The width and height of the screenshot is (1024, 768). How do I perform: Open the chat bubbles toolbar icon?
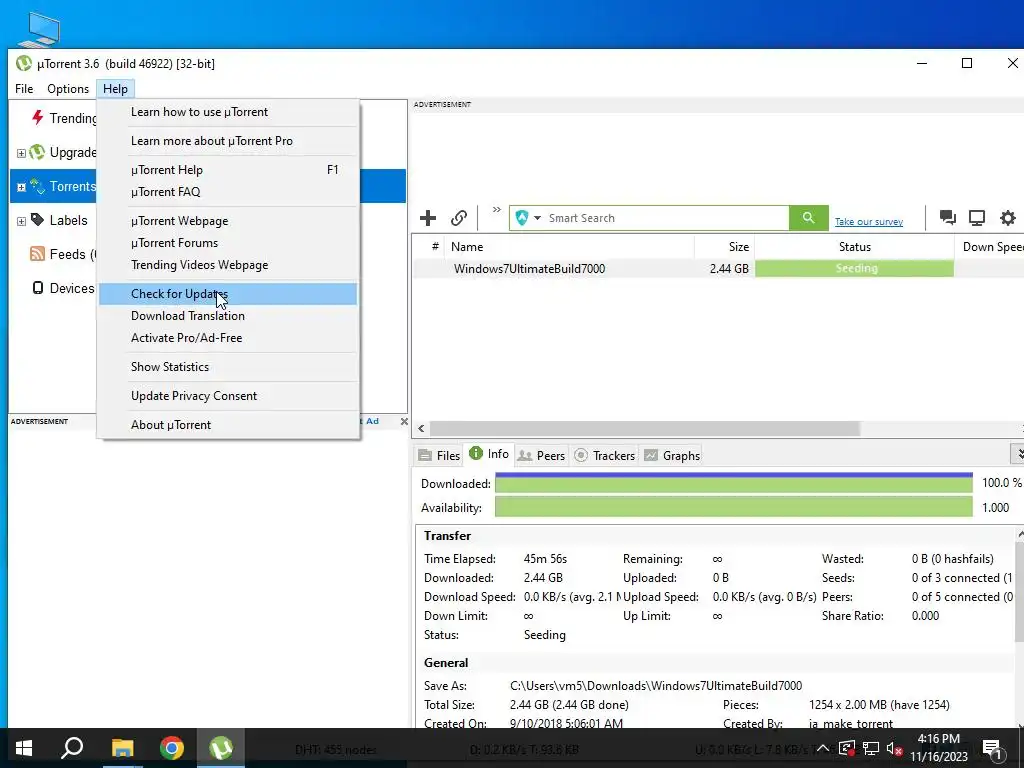pos(948,217)
